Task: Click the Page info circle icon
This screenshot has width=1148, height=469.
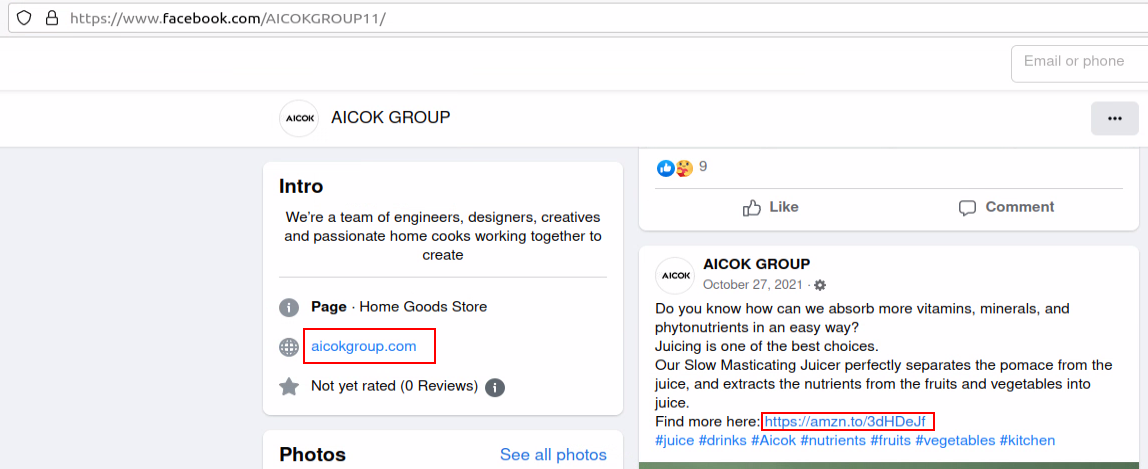Action: [x=289, y=307]
